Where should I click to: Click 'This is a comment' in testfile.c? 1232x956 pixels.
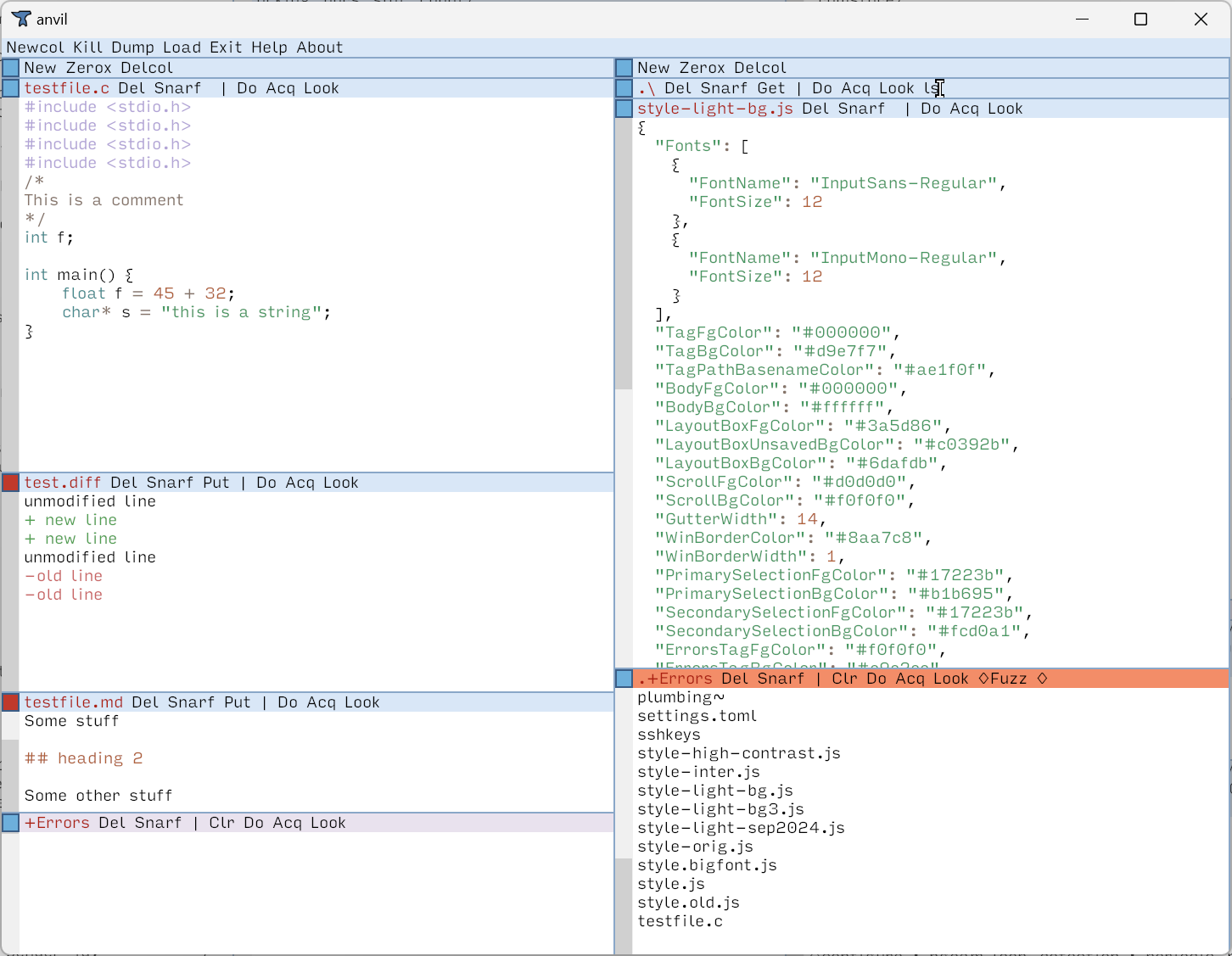pyautogui.click(x=104, y=200)
